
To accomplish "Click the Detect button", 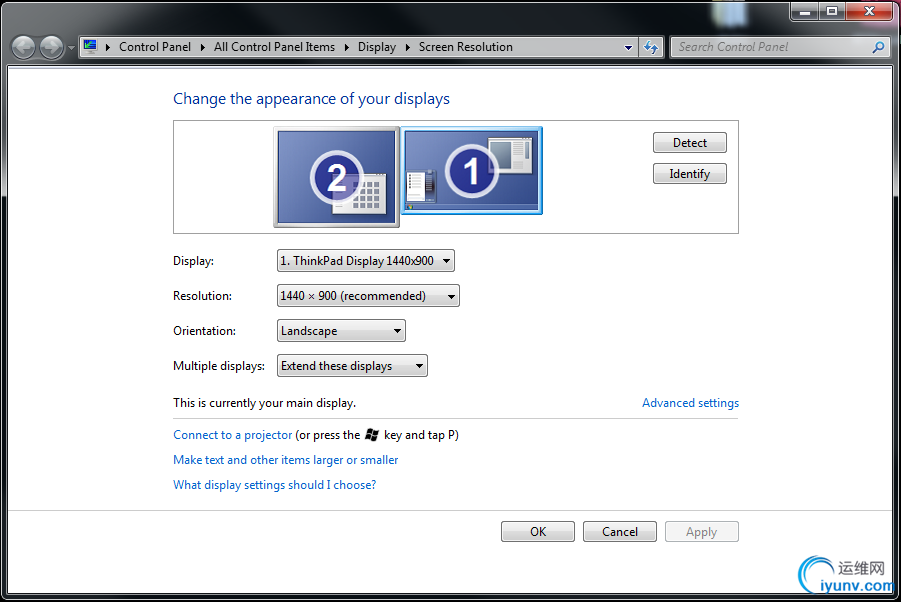I will pos(690,142).
